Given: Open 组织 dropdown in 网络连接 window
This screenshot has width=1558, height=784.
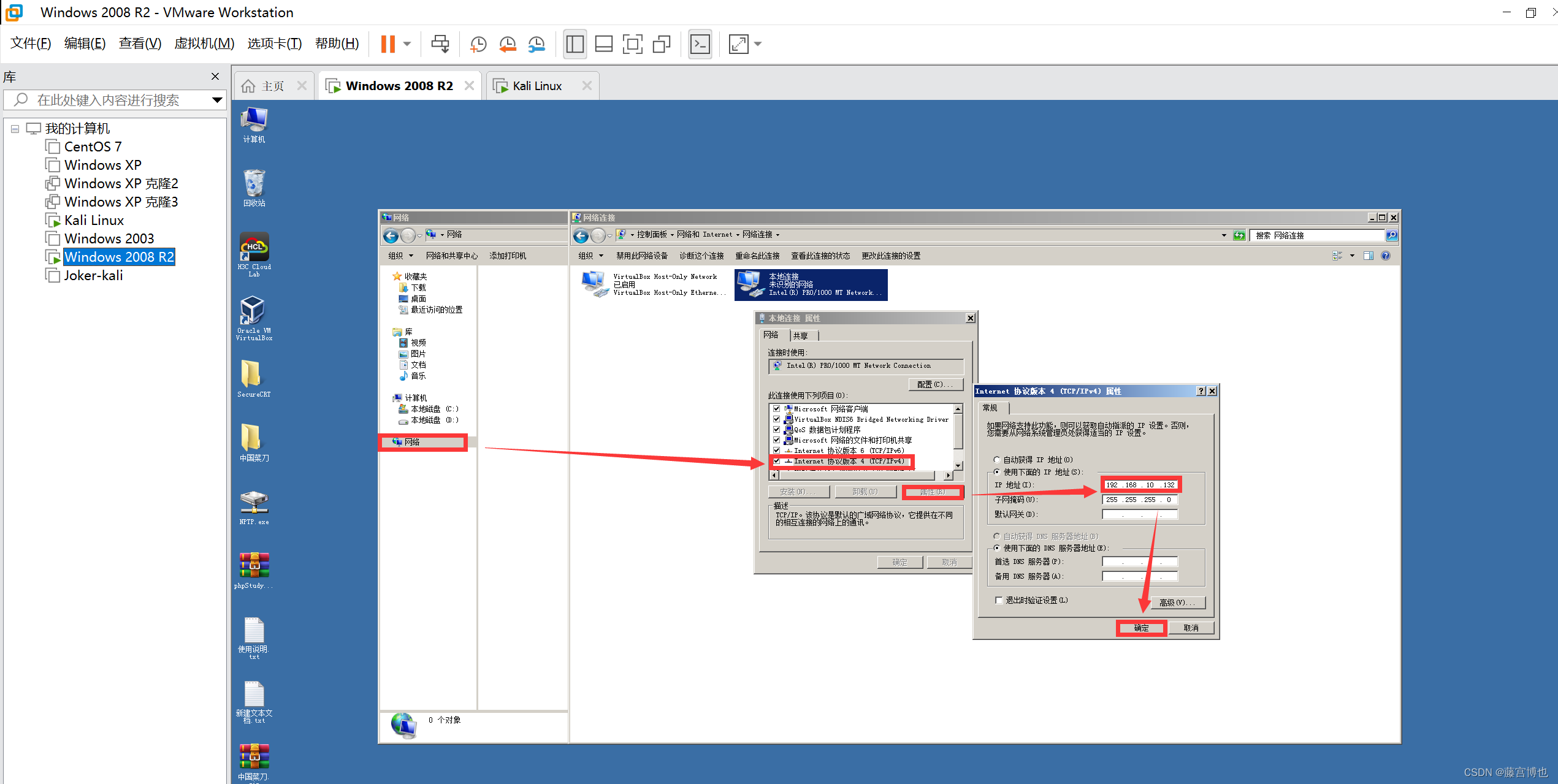Looking at the screenshot, I should tap(591, 256).
